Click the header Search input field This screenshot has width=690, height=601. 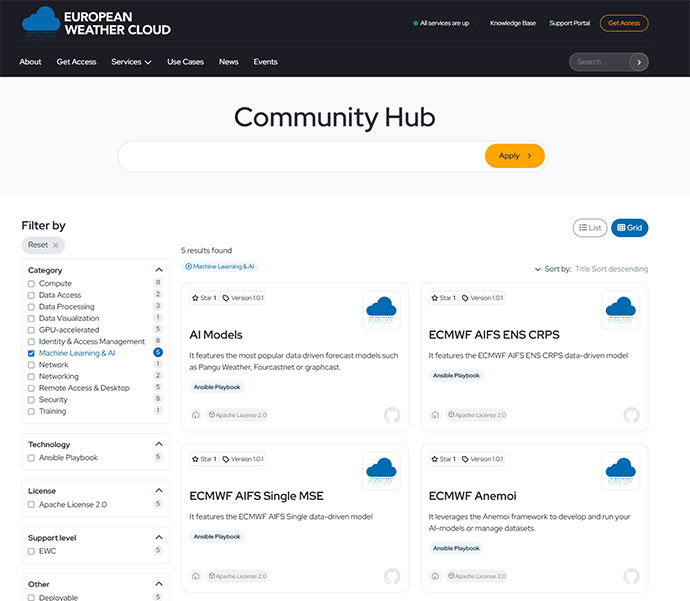(x=599, y=62)
